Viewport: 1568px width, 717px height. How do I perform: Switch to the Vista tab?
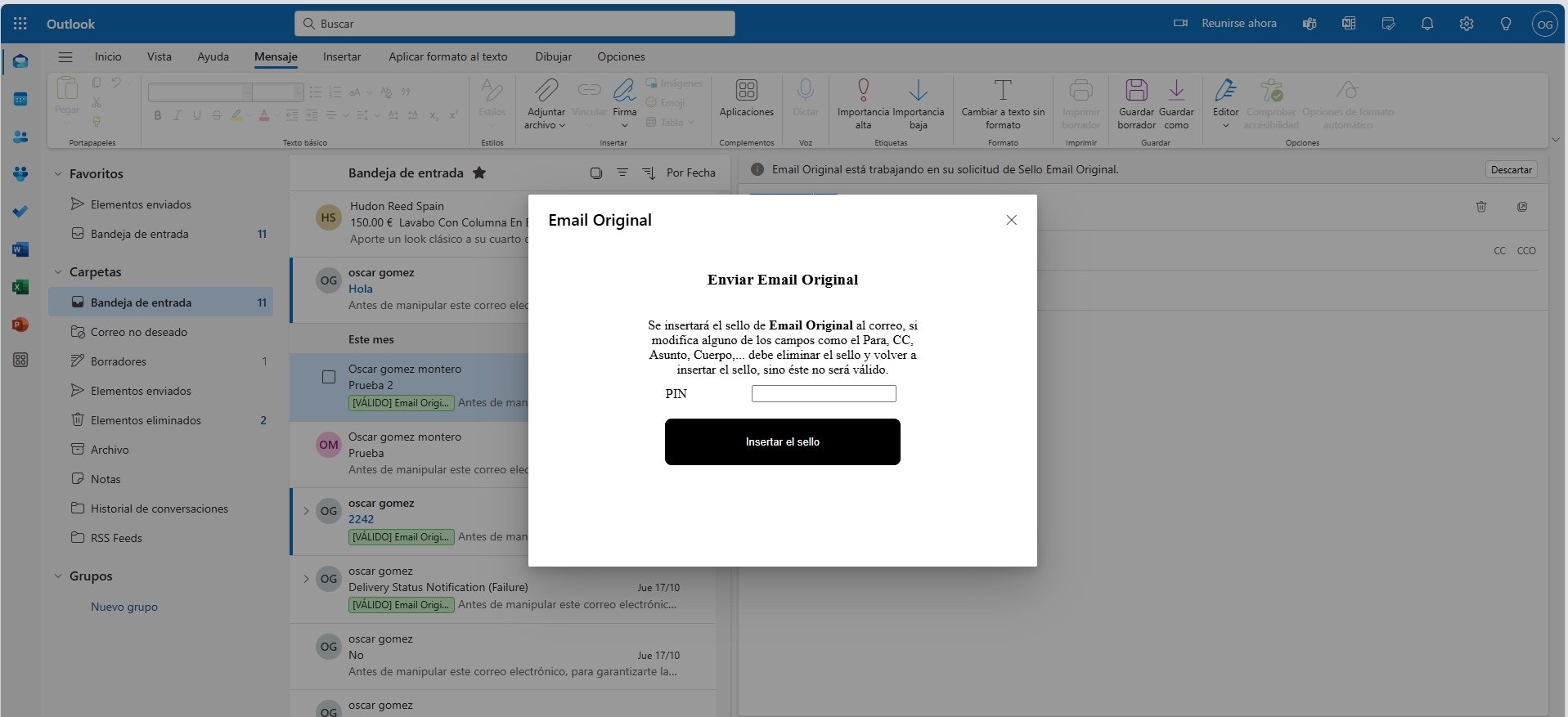tap(159, 56)
